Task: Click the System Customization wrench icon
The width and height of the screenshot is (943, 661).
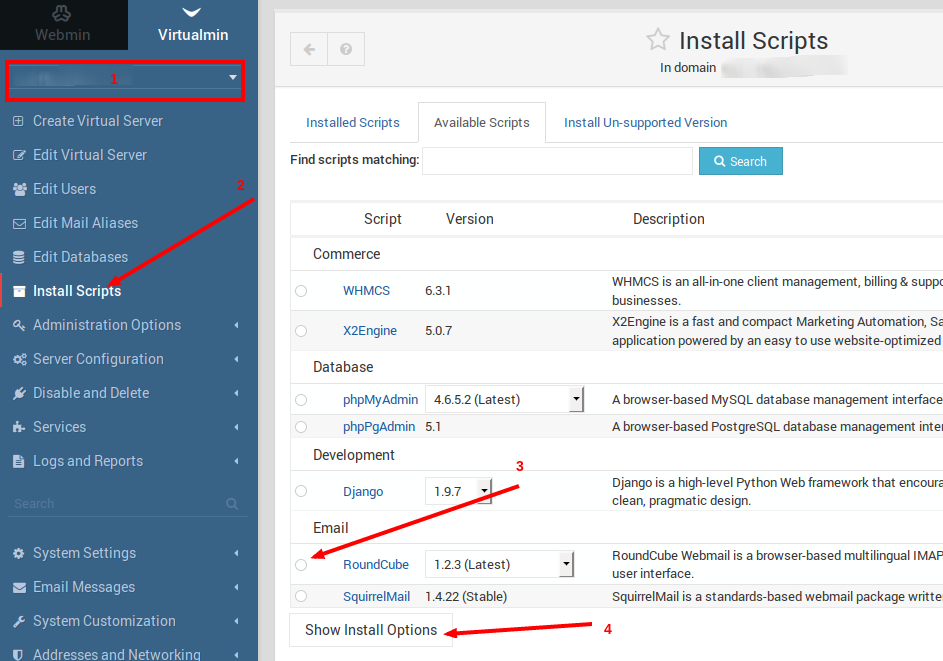Action: 19,621
